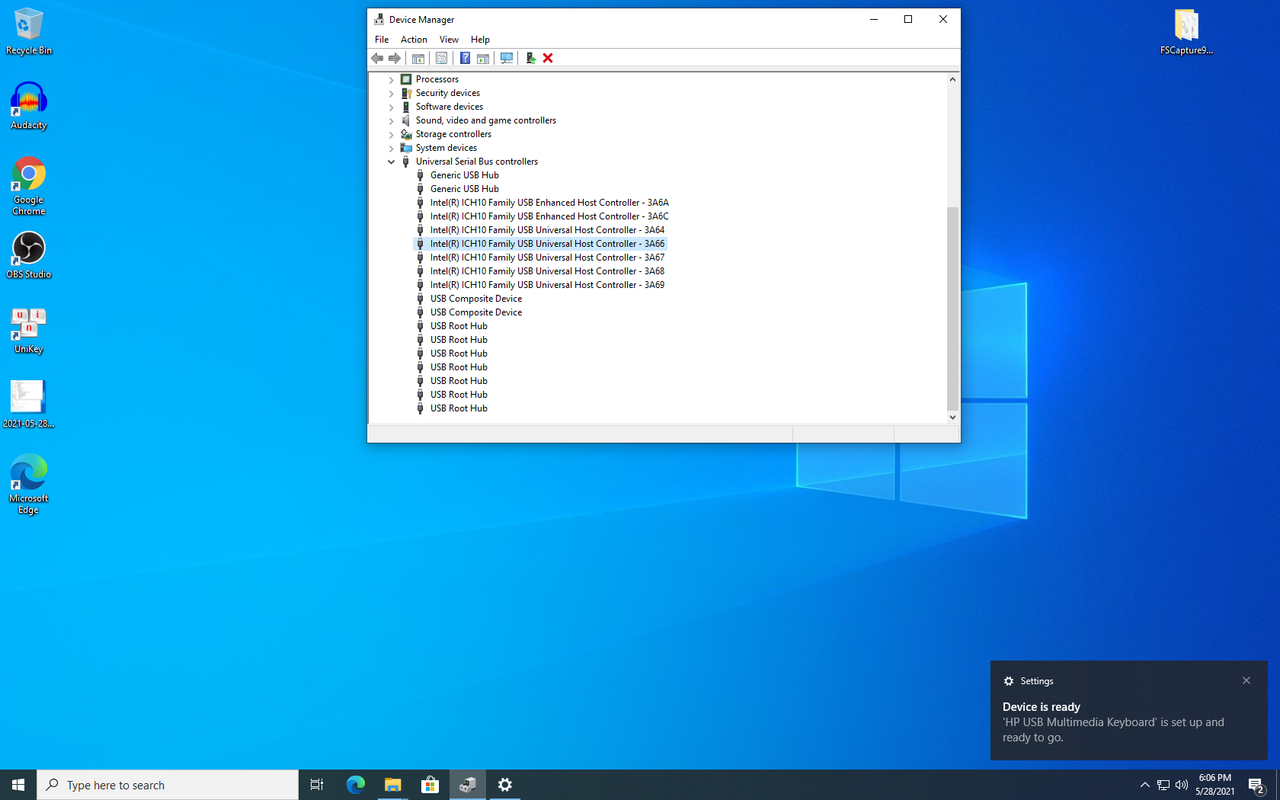The image size is (1280, 800).
Task: Dismiss the 'Device is ready' notification
Action: [x=1246, y=681]
